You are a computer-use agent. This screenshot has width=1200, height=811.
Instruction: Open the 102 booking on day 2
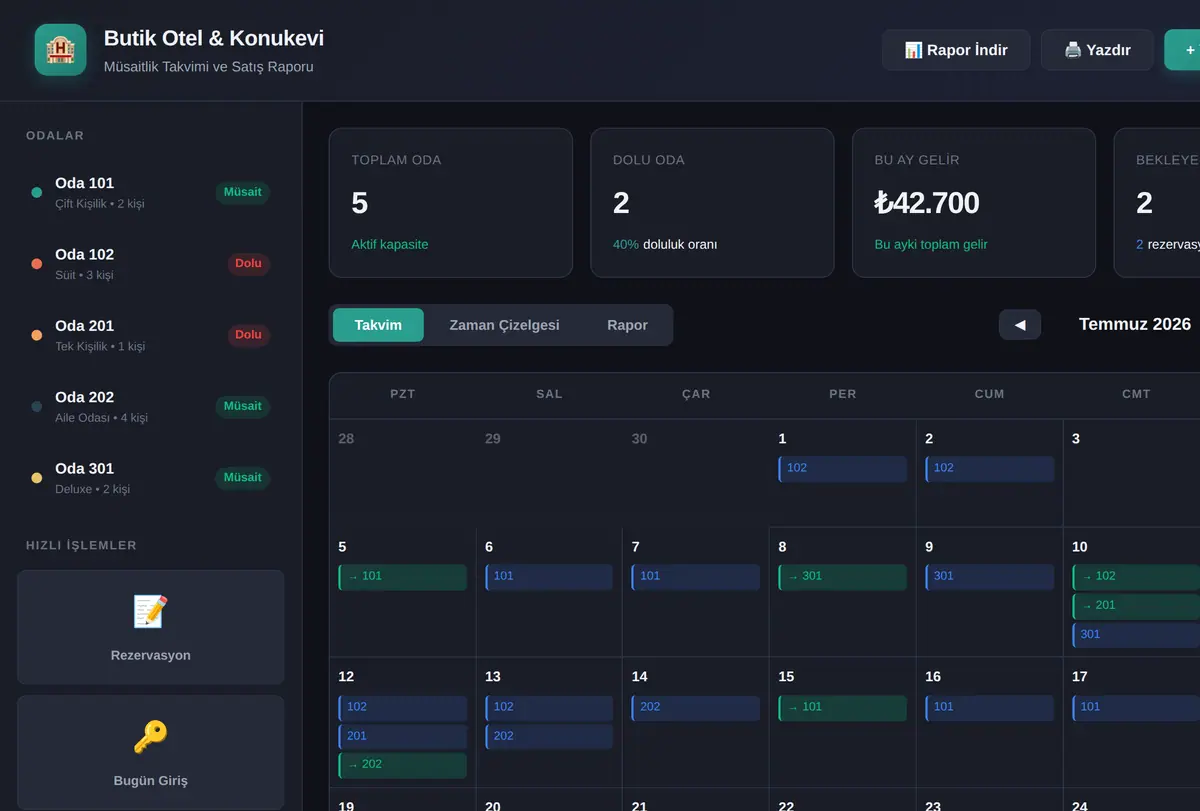coord(990,469)
